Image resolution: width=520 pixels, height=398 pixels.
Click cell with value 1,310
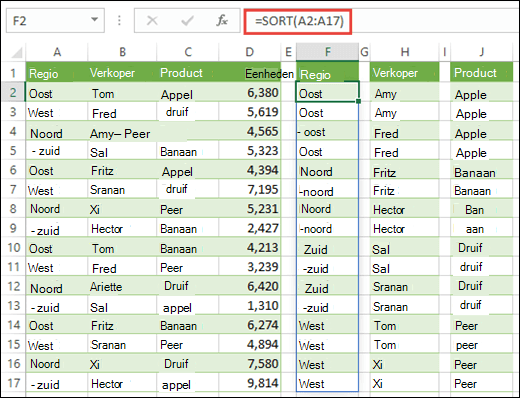click(x=250, y=305)
